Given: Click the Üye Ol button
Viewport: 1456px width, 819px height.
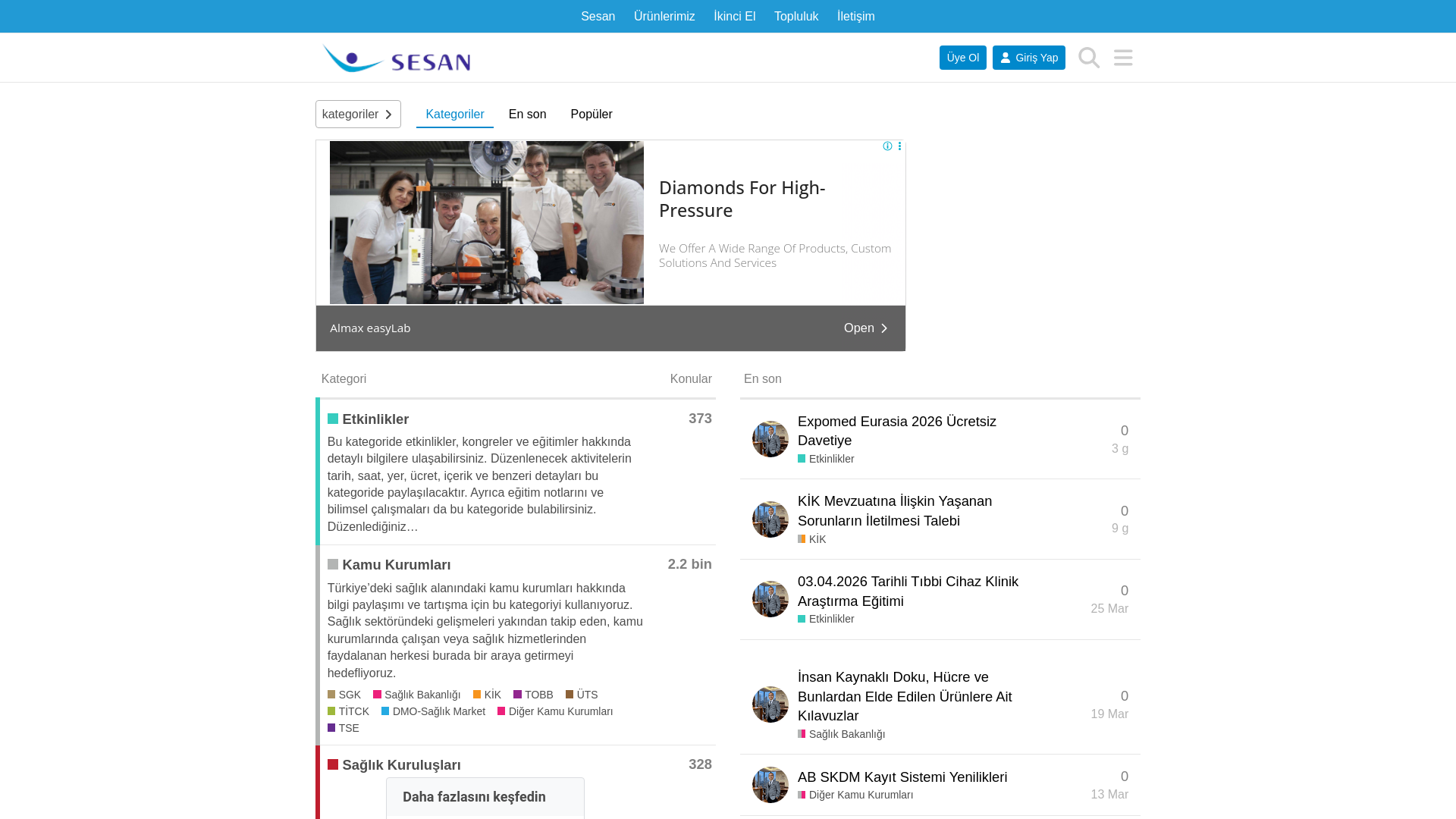Looking at the screenshot, I should pyautogui.click(x=963, y=58).
